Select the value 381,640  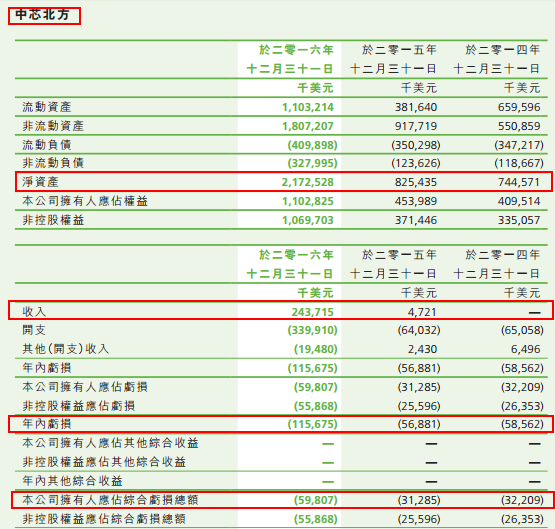(416, 107)
